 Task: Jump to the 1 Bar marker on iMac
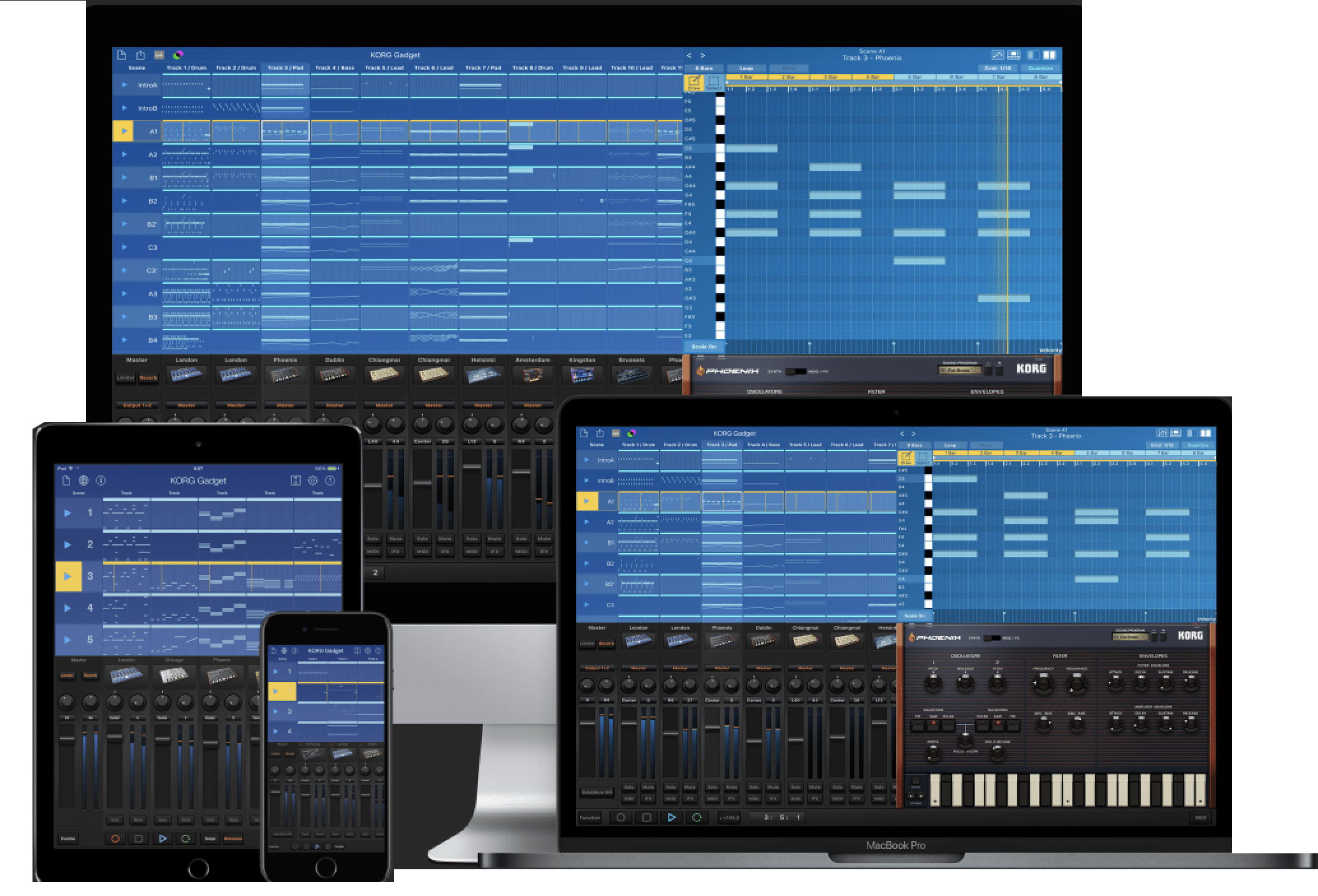747,77
